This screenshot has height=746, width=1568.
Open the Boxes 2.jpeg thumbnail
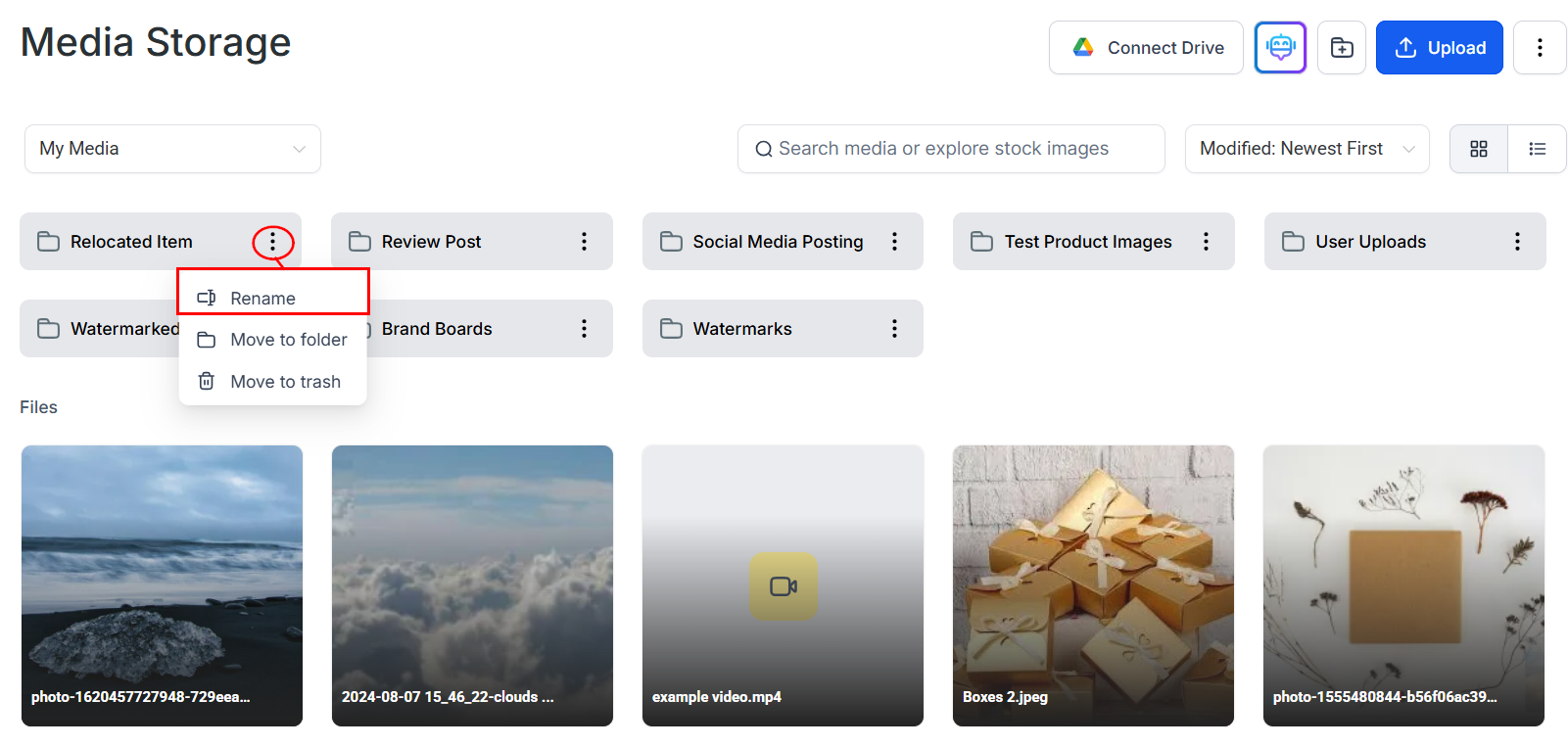coord(1093,585)
